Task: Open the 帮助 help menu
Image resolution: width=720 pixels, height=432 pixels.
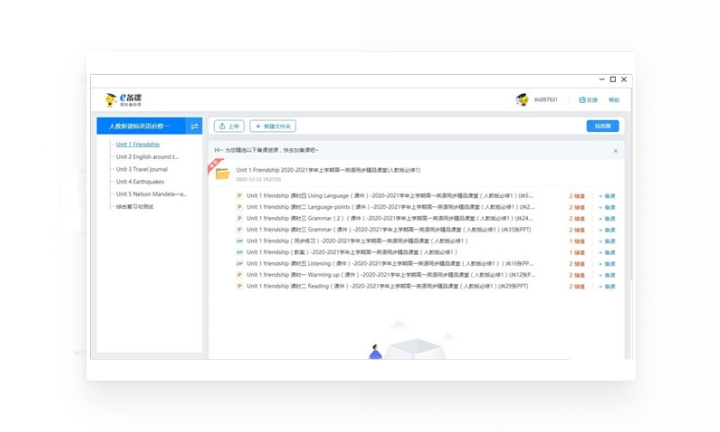Action: point(614,100)
